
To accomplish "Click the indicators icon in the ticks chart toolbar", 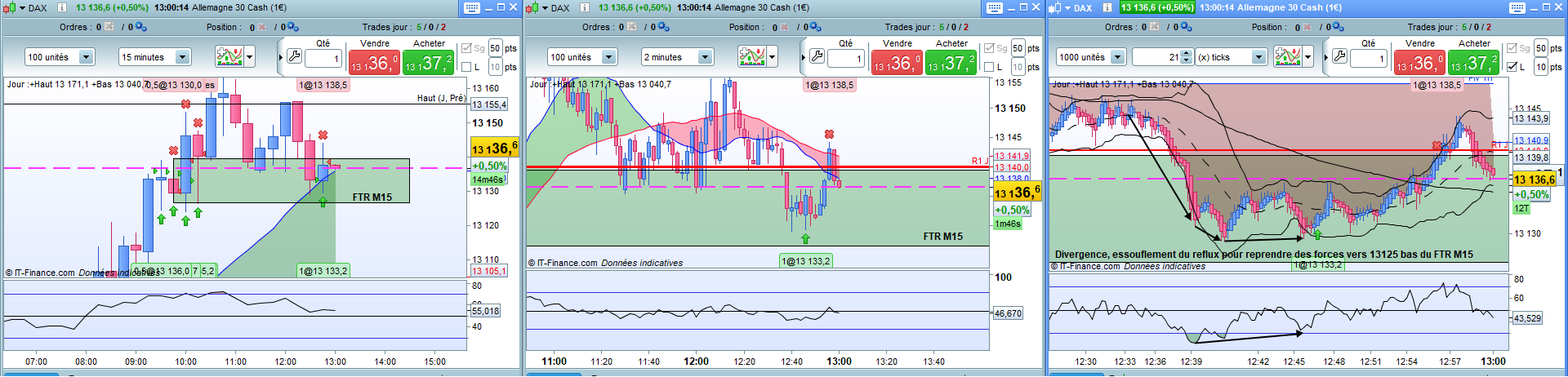I will tap(1288, 57).
